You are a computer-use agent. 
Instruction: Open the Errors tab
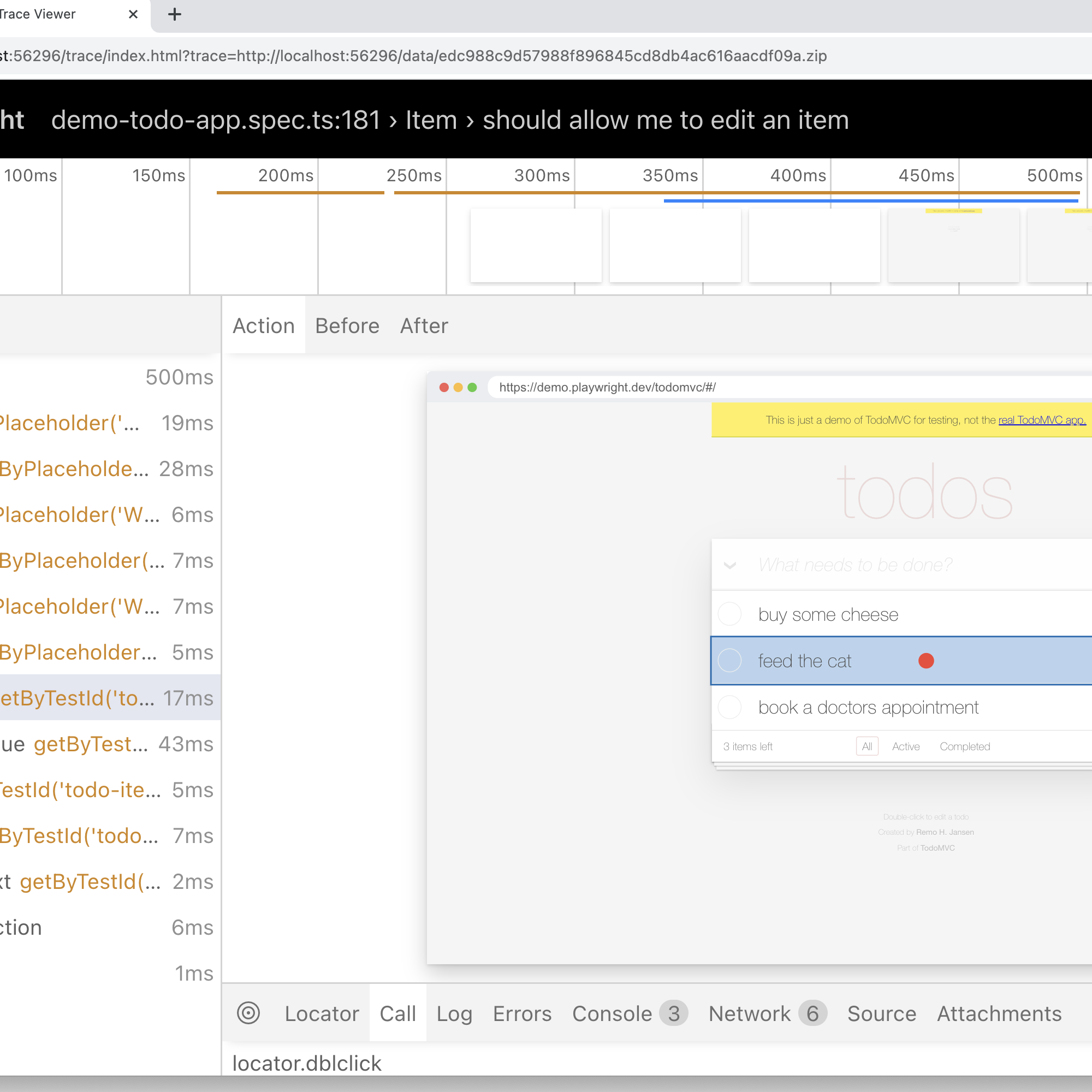[x=521, y=1013]
